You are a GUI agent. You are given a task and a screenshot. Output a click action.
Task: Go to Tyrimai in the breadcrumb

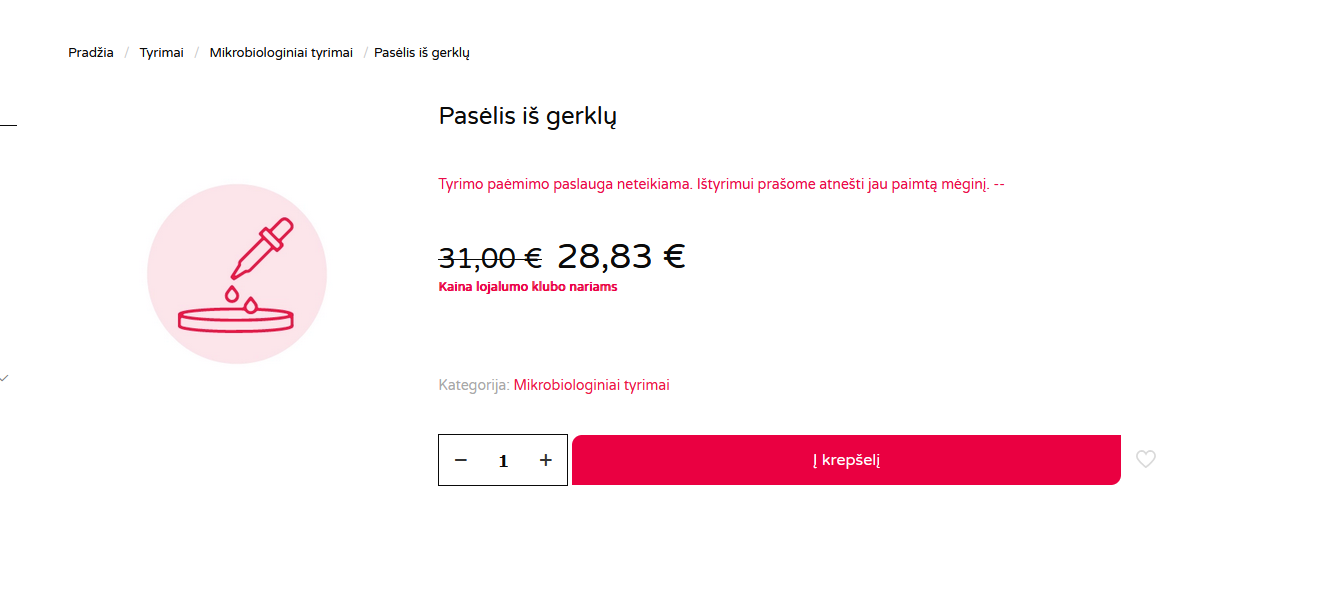162,53
